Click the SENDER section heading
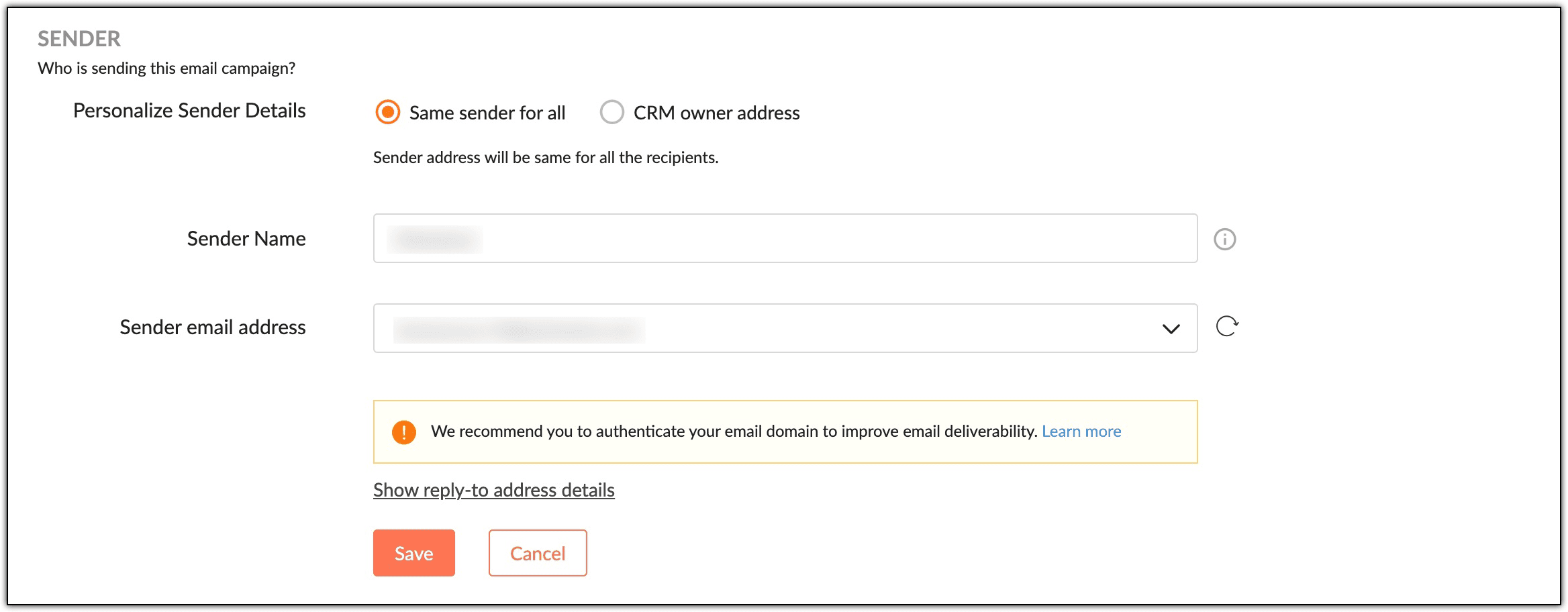The width and height of the screenshot is (1568, 612). pyautogui.click(x=79, y=39)
